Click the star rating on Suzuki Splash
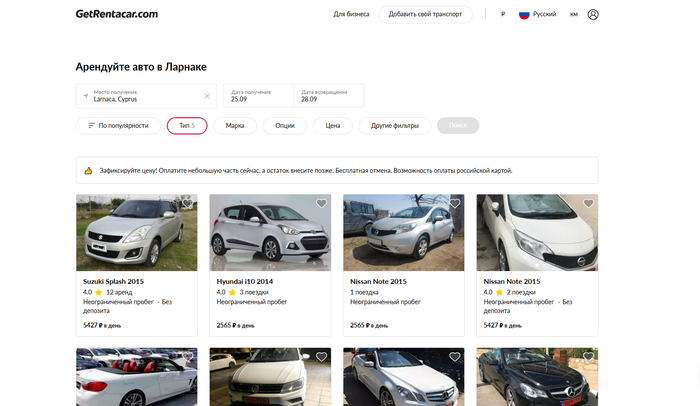700x406 pixels. [x=99, y=292]
